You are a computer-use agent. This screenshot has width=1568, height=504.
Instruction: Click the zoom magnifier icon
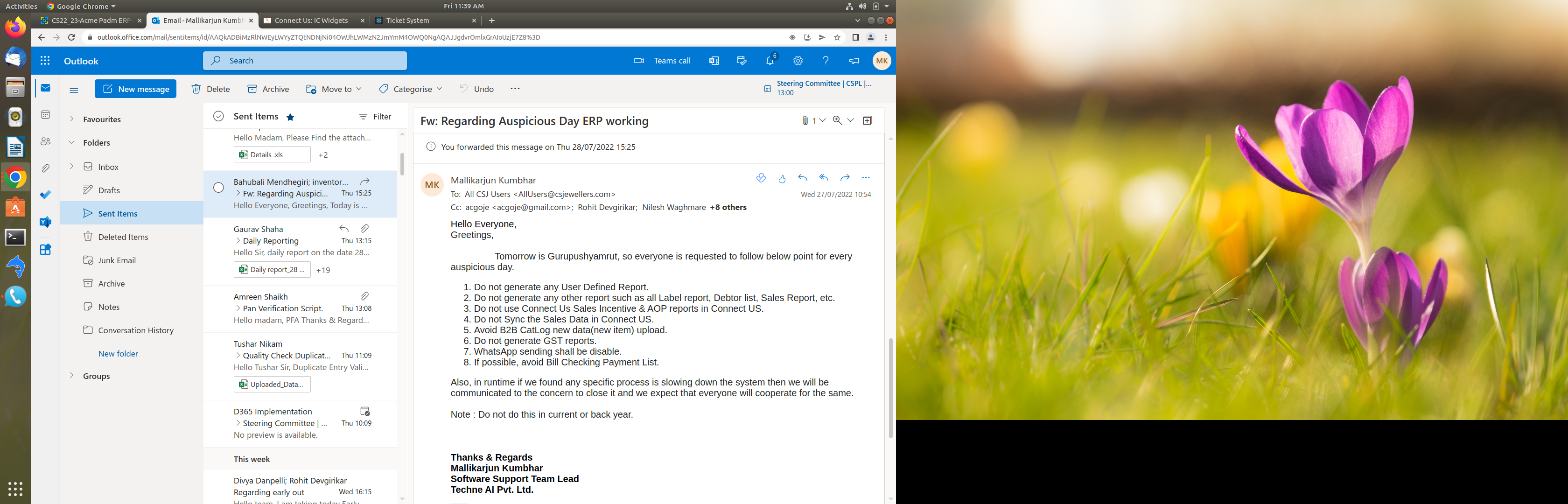tap(838, 120)
